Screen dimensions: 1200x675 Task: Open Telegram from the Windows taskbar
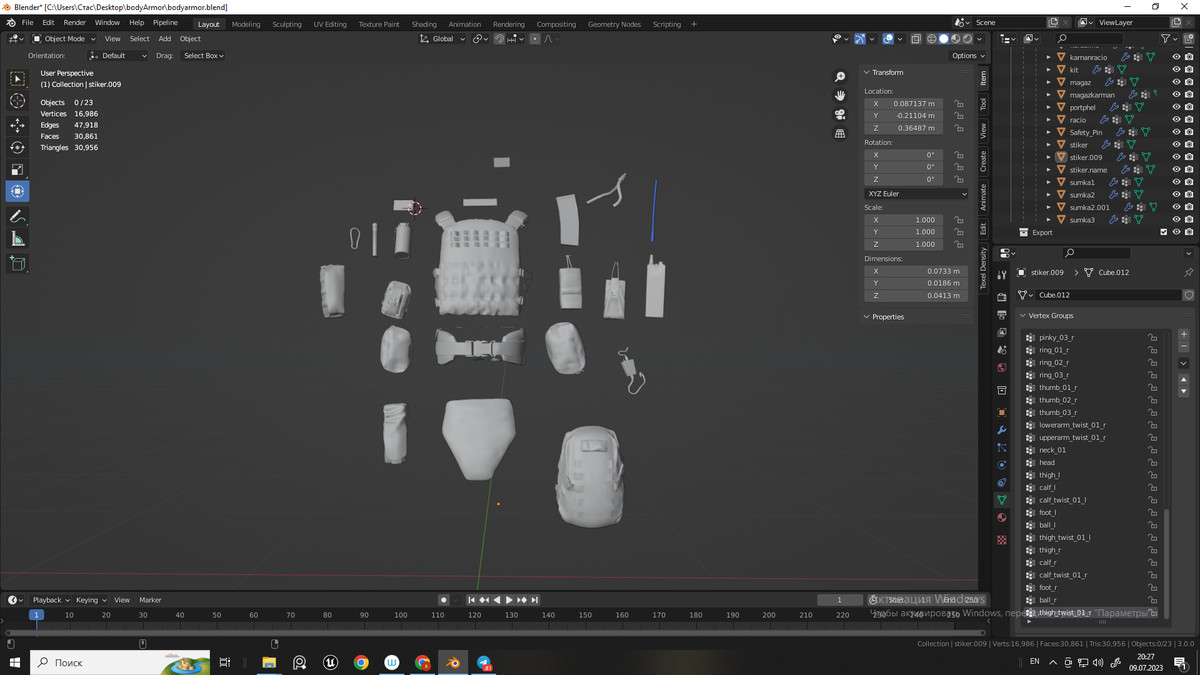tap(484, 662)
